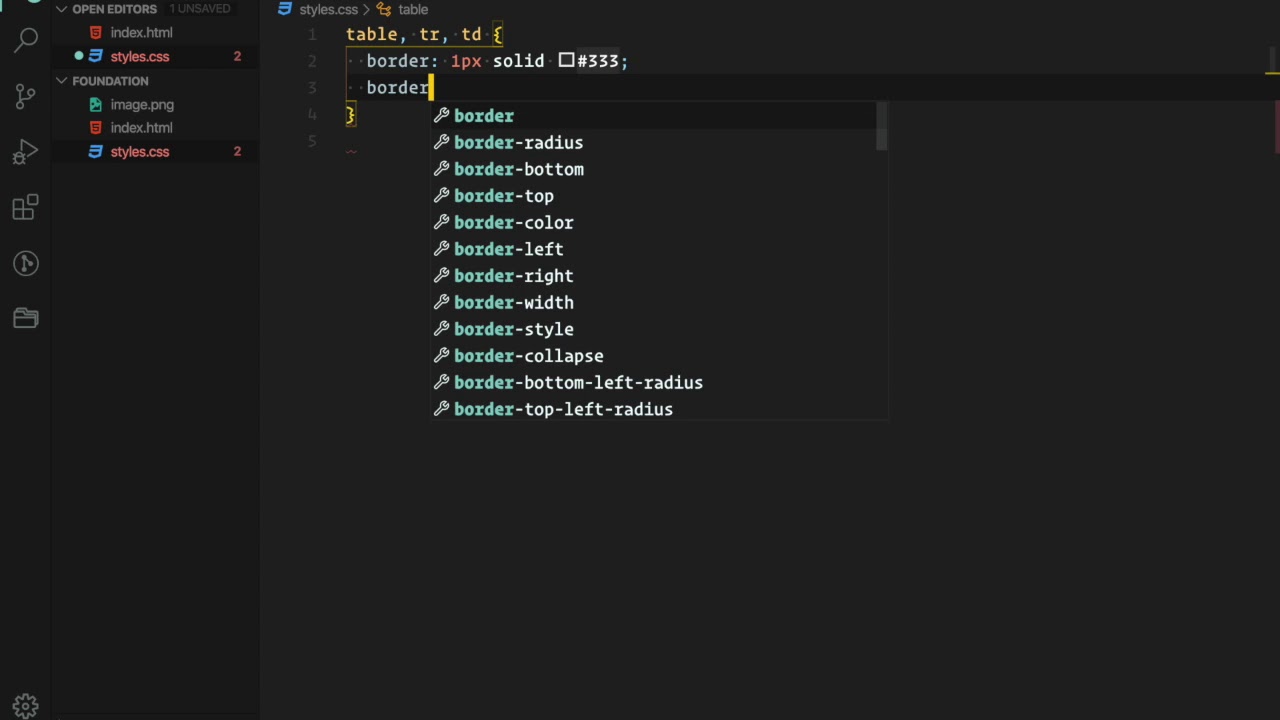The width and height of the screenshot is (1280, 720).
Task: Open the Extensions view
Action: pos(26,208)
